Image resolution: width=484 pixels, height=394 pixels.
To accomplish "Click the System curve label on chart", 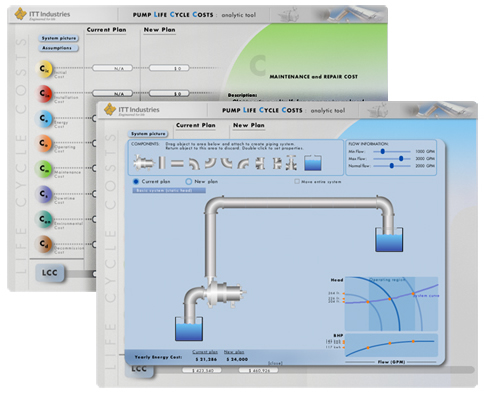I will coord(427,296).
